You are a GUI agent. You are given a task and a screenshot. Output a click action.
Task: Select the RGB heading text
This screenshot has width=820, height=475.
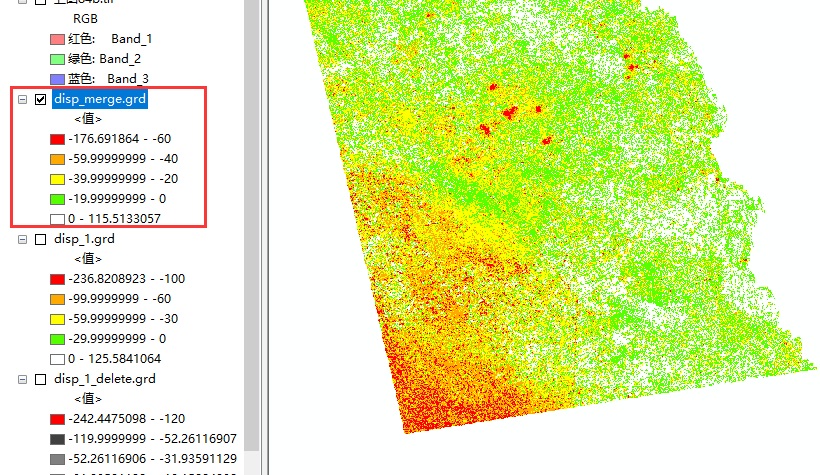tap(85, 19)
